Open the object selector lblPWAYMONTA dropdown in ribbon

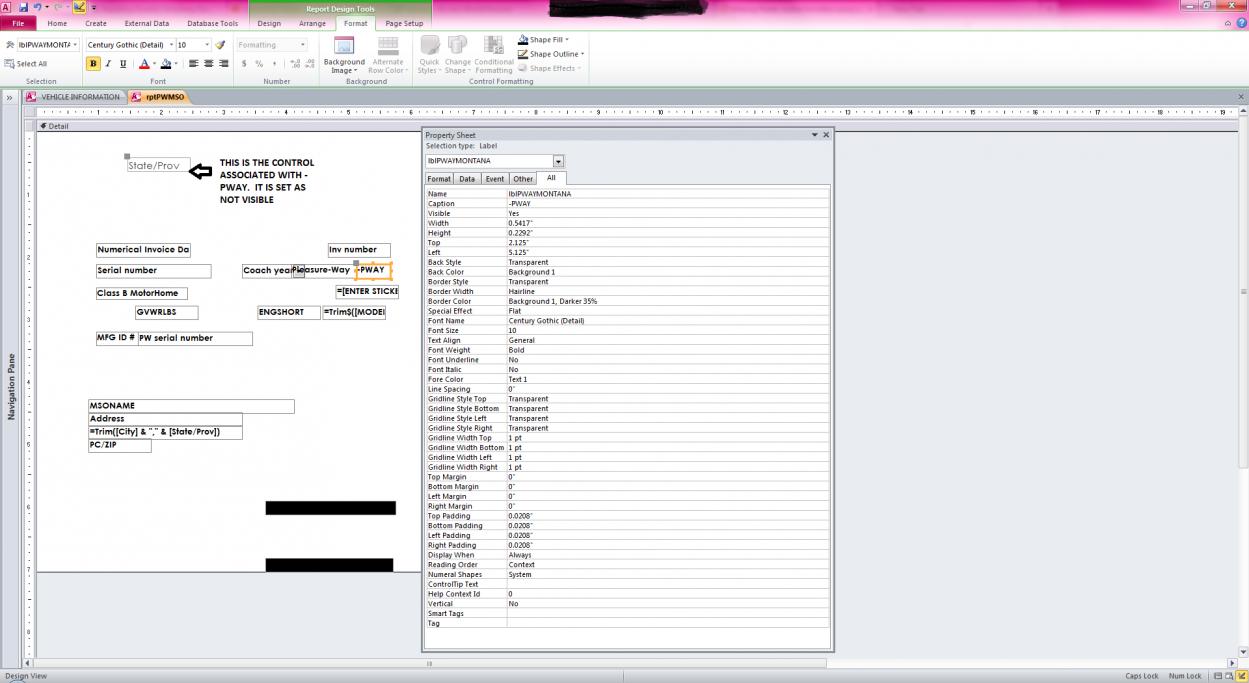[x=74, y=45]
